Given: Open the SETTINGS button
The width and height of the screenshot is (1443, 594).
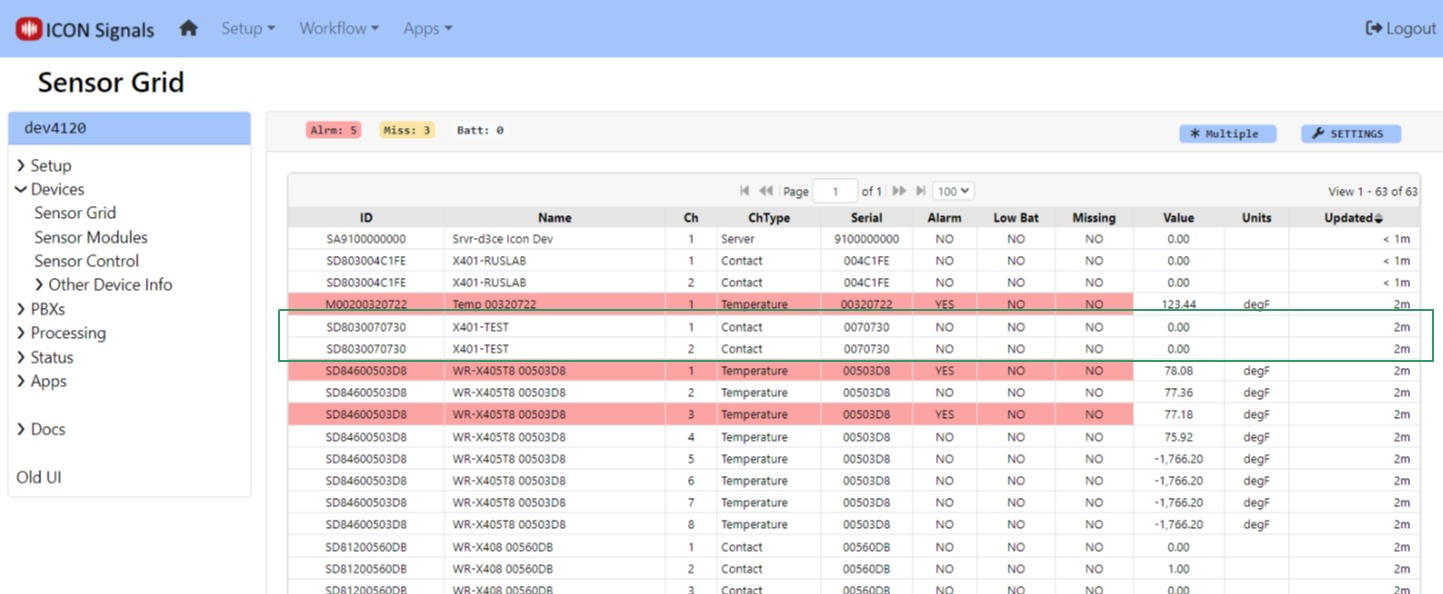Looking at the screenshot, I should point(1350,134).
